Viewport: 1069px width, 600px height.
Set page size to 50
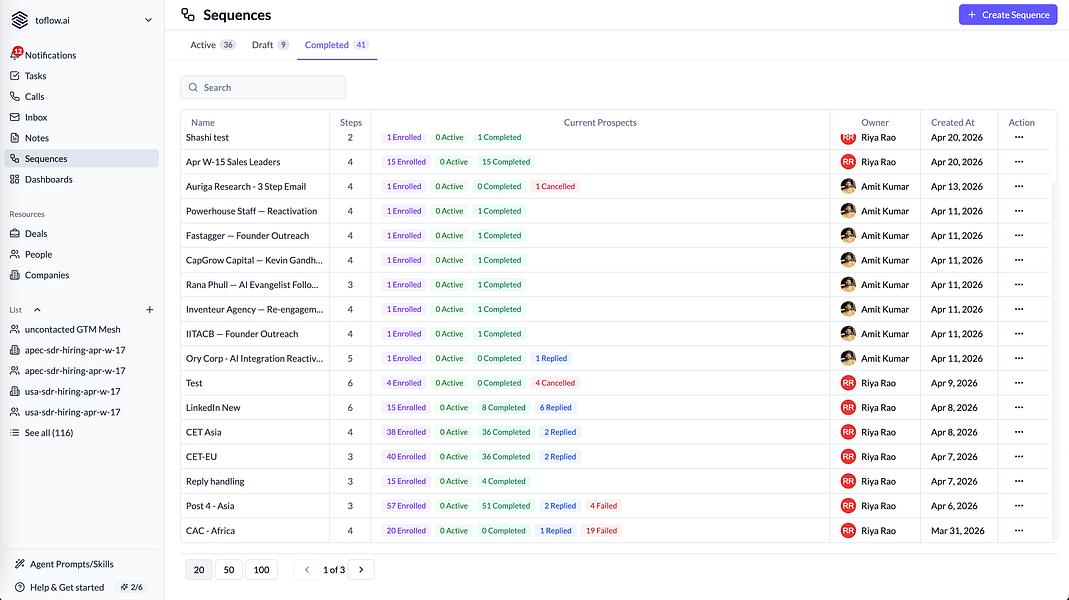[x=229, y=570]
